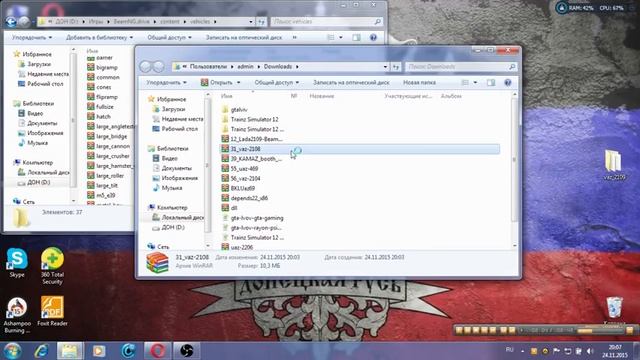Click the Opera icon in the taskbar
640x360 pixels.
[158, 351]
